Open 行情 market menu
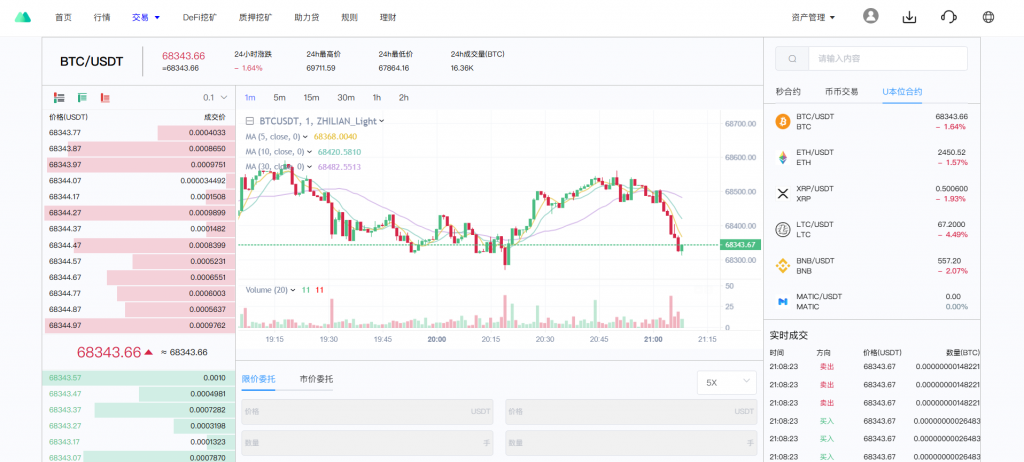Image resolution: width=1024 pixels, height=462 pixels. [x=102, y=18]
